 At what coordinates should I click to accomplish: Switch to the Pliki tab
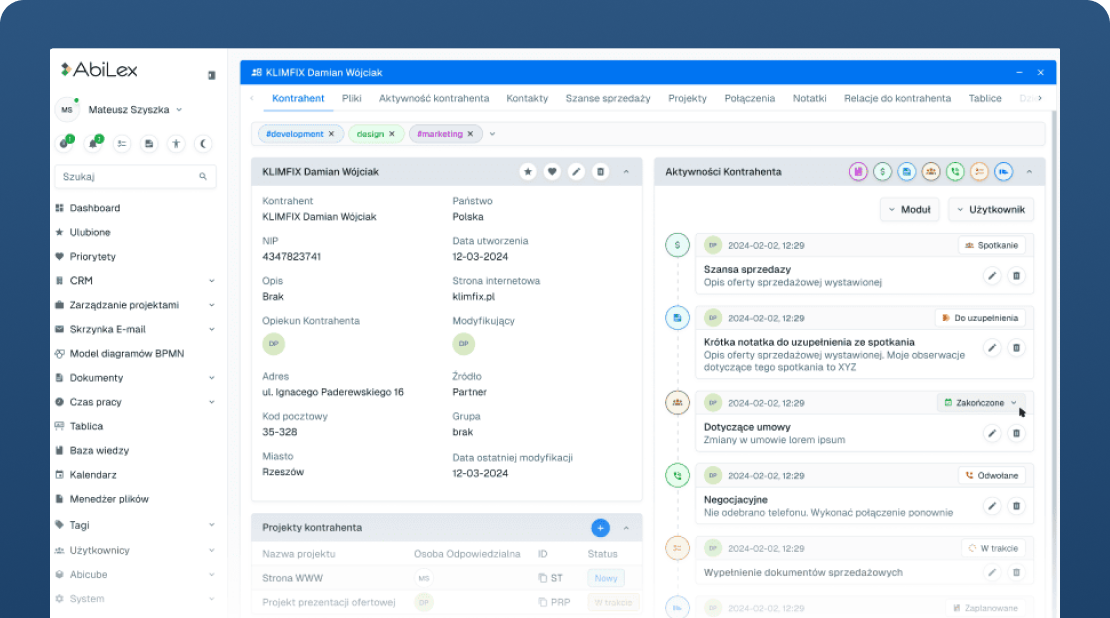coord(351,98)
